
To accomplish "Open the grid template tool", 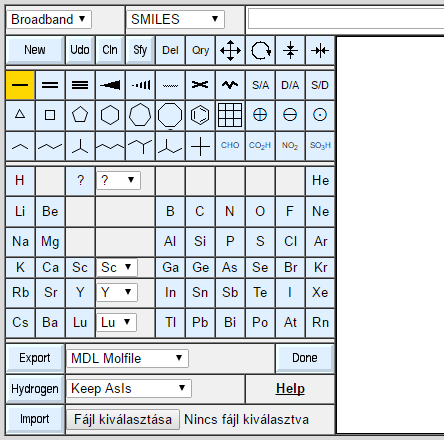I will [230, 115].
